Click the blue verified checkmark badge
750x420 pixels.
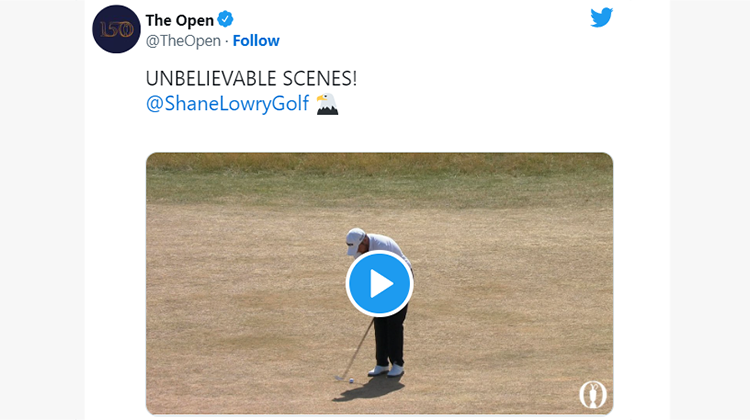225,20
